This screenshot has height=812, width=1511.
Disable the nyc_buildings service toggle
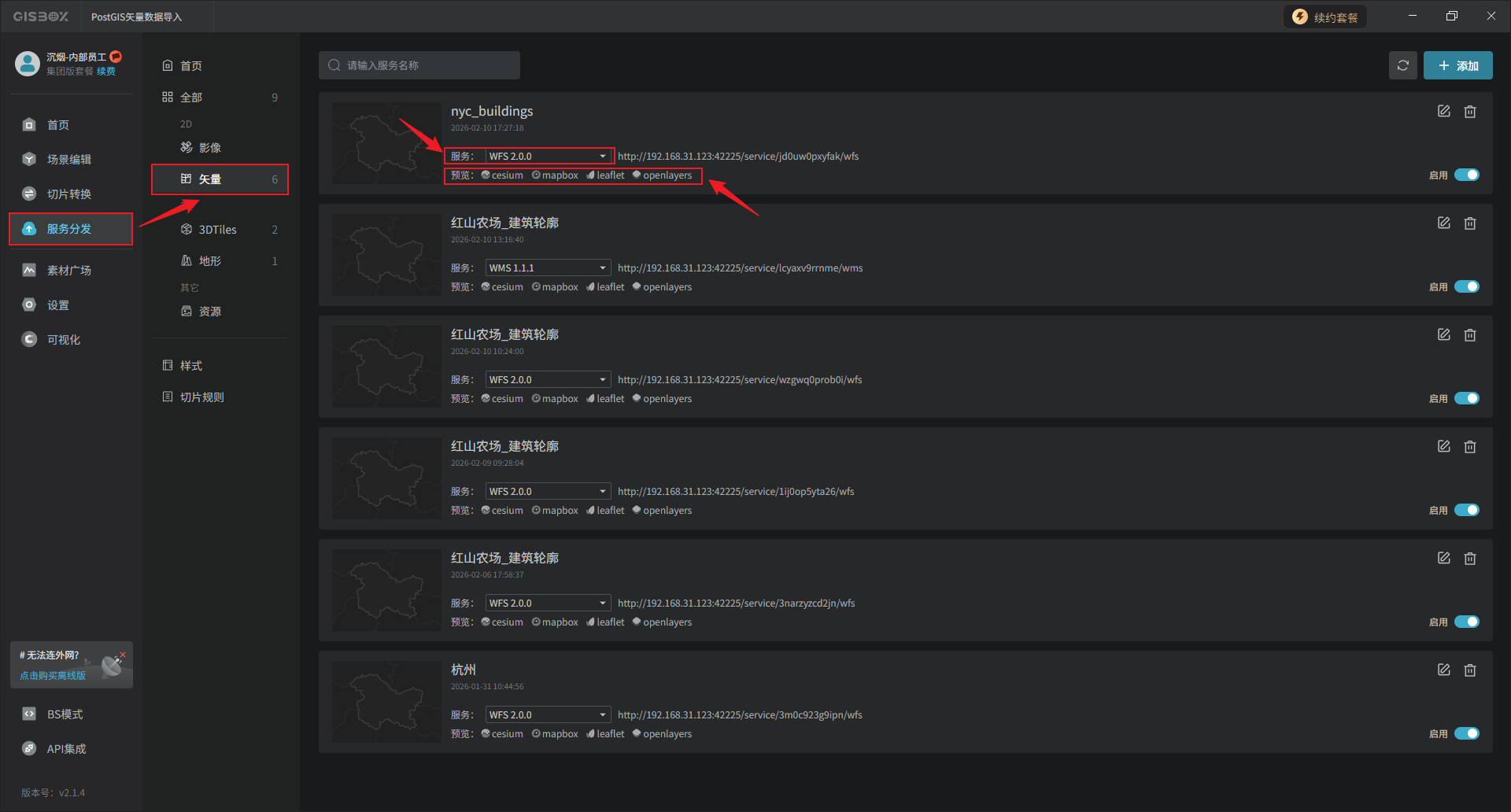point(1466,175)
